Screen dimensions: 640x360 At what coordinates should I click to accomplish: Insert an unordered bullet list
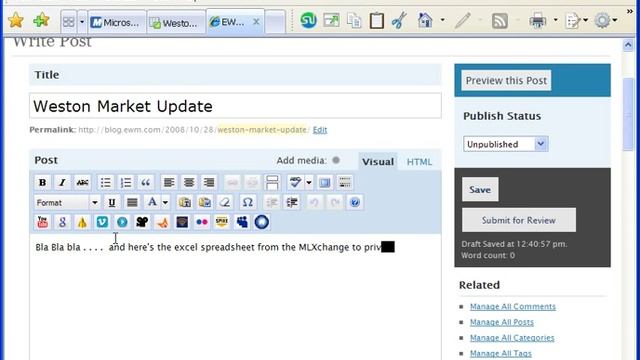(105, 182)
